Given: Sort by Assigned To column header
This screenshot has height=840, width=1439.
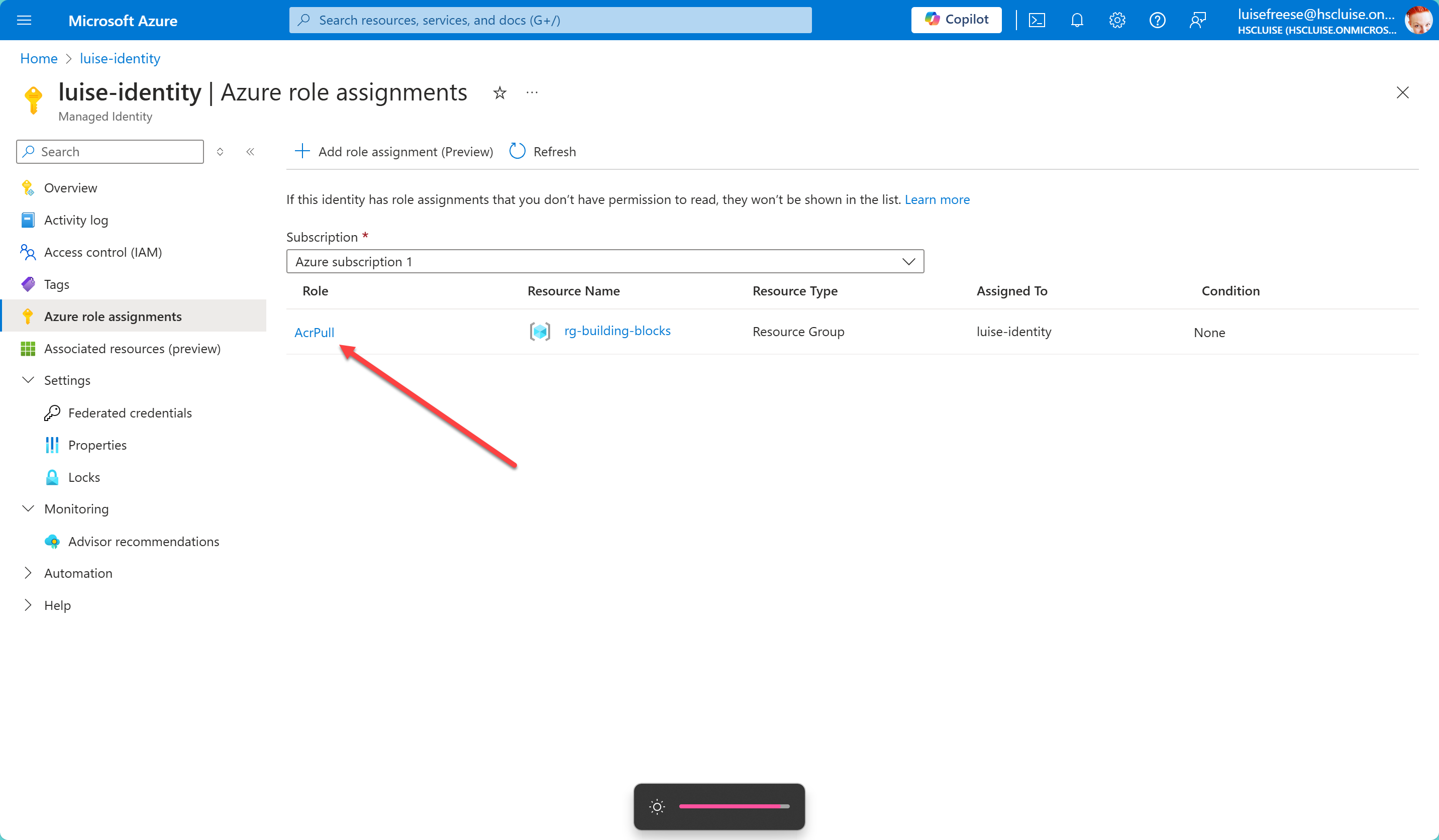Looking at the screenshot, I should click(x=1011, y=291).
